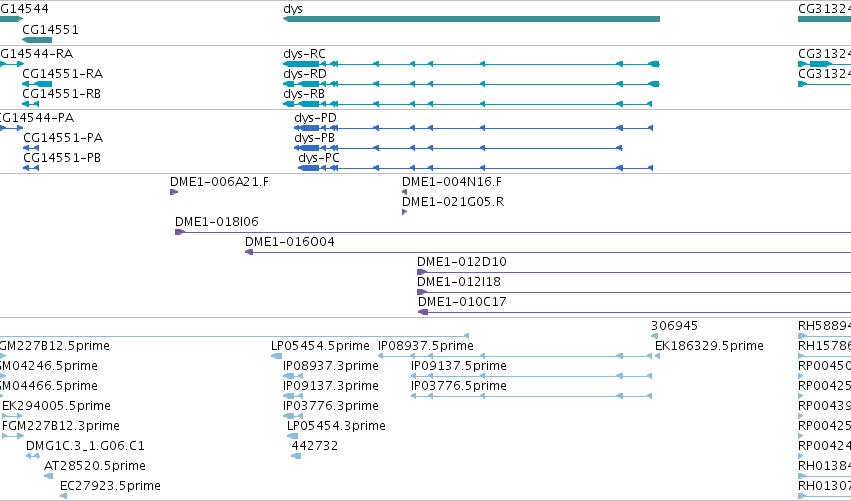
Task: Open the IP08937.5prime EST label
Action: pos(426,346)
